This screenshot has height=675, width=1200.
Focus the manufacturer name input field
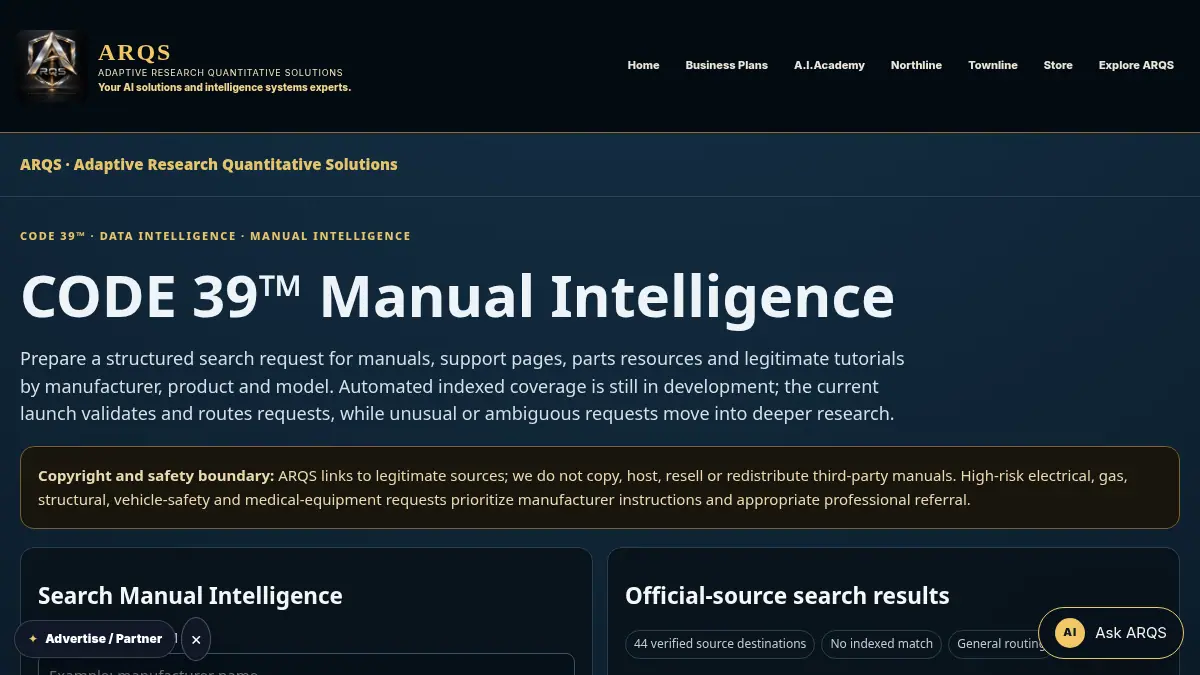306,665
